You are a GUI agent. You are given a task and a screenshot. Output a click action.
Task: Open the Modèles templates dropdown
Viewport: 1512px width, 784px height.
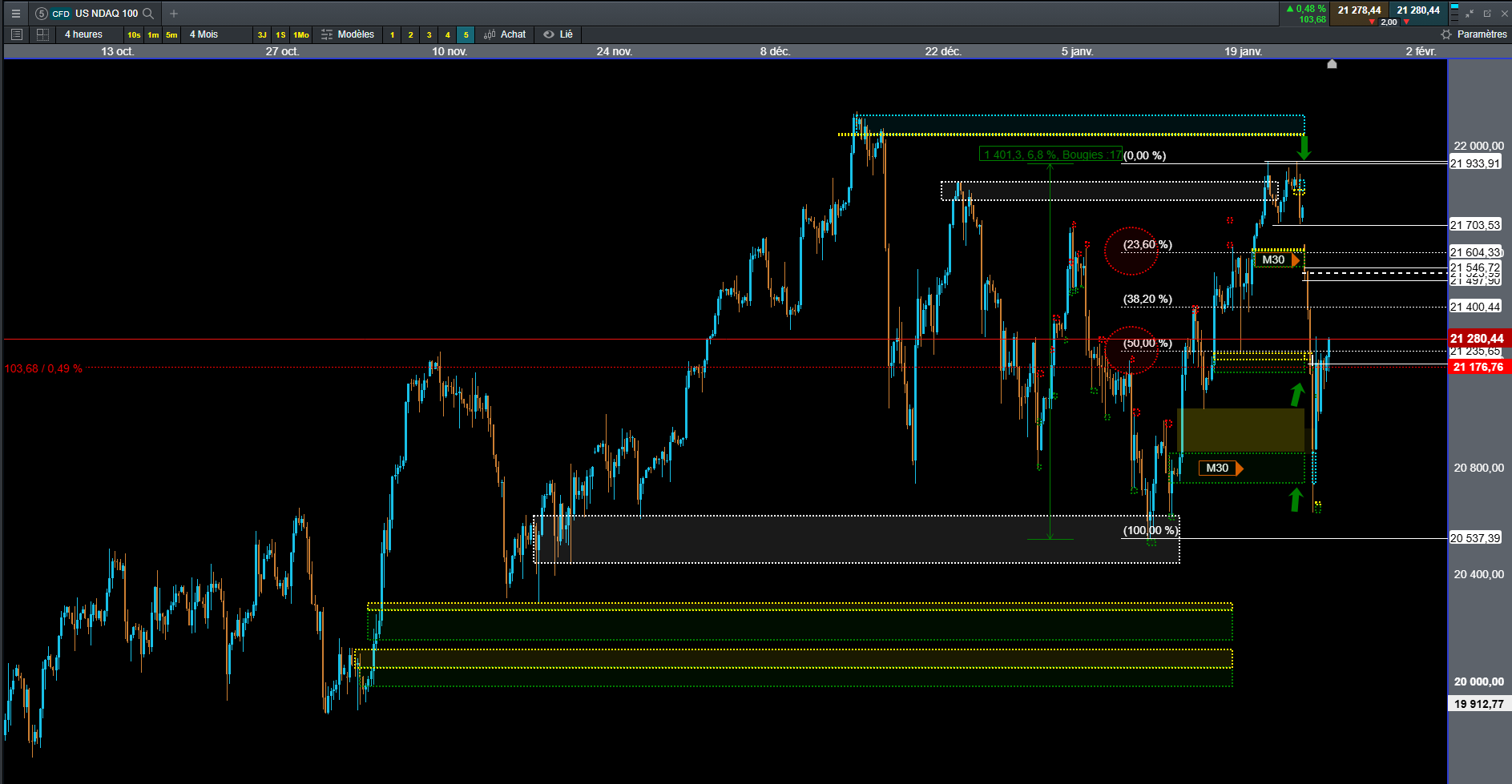(x=348, y=34)
